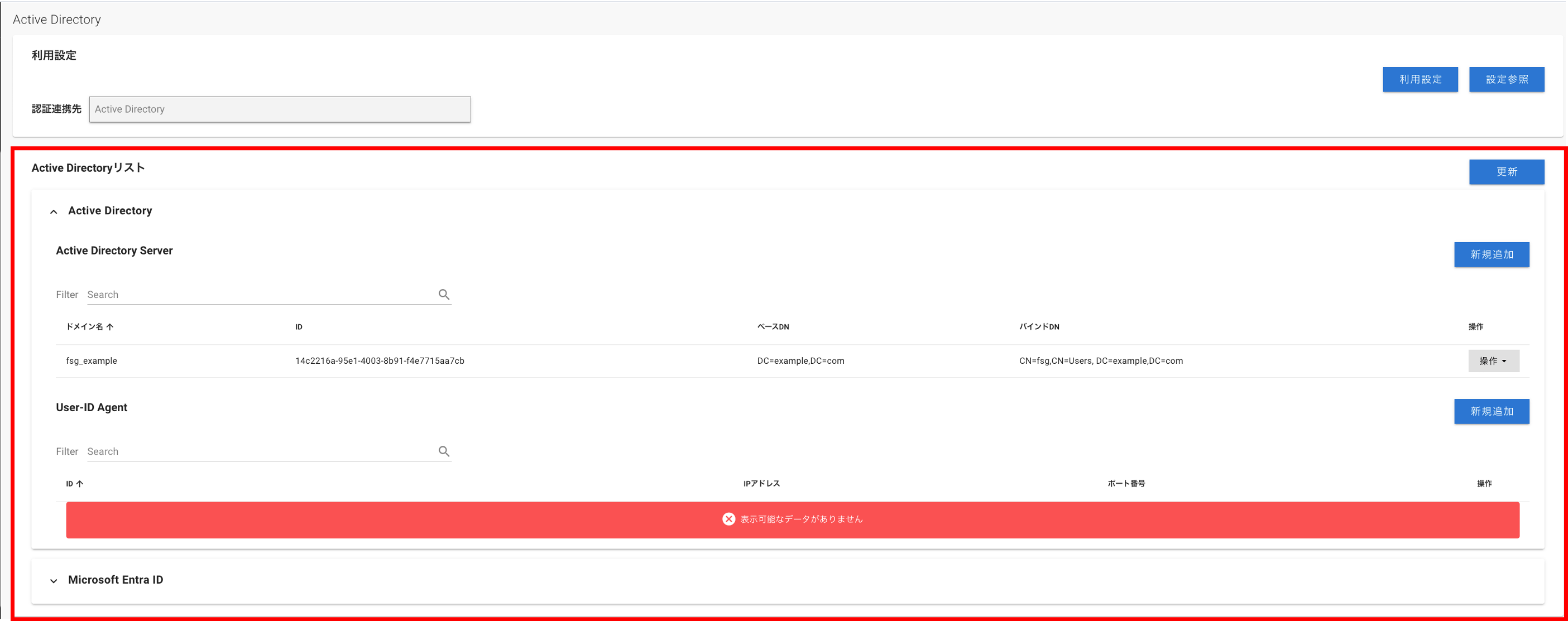Click the Active Directory page title

pyautogui.click(x=56, y=20)
